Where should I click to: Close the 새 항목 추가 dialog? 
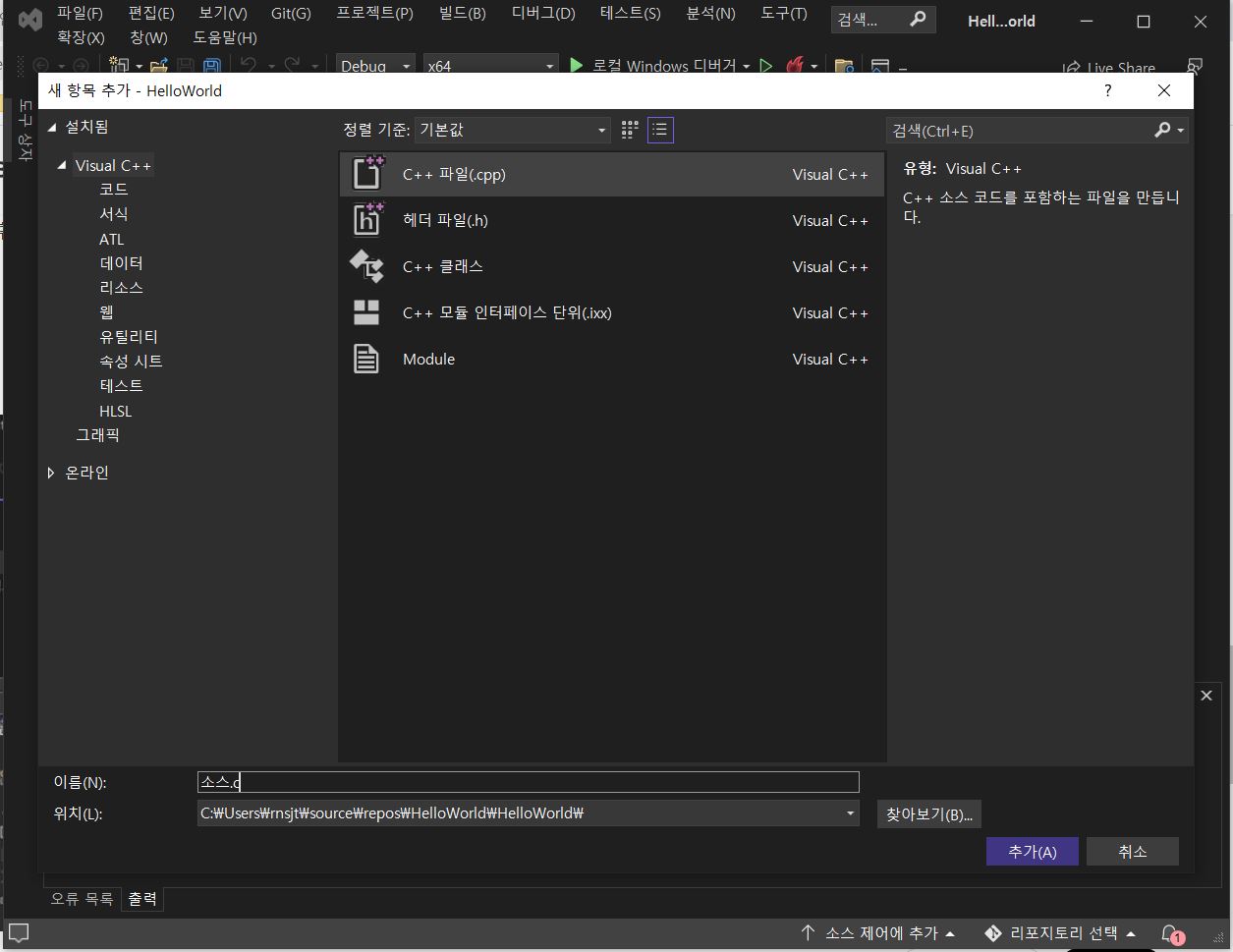pyautogui.click(x=1164, y=90)
